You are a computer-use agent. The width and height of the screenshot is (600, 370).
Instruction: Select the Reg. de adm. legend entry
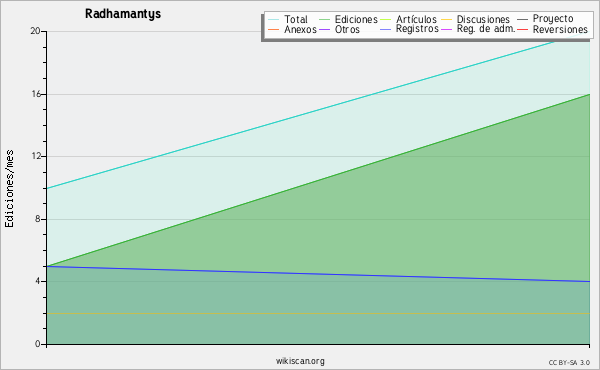(x=486, y=29)
